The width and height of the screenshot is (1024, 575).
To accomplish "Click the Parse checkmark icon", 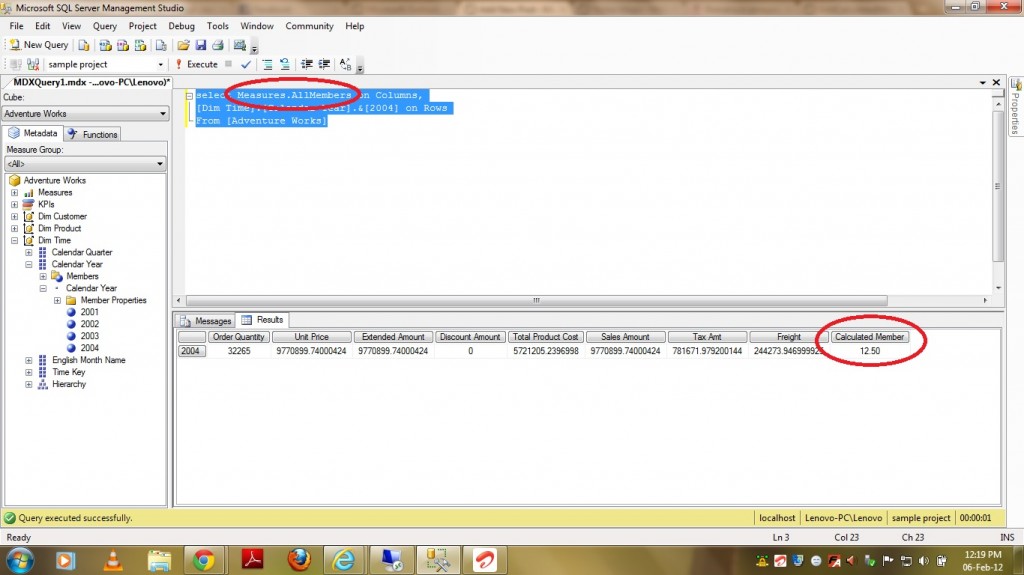I will coord(246,64).
